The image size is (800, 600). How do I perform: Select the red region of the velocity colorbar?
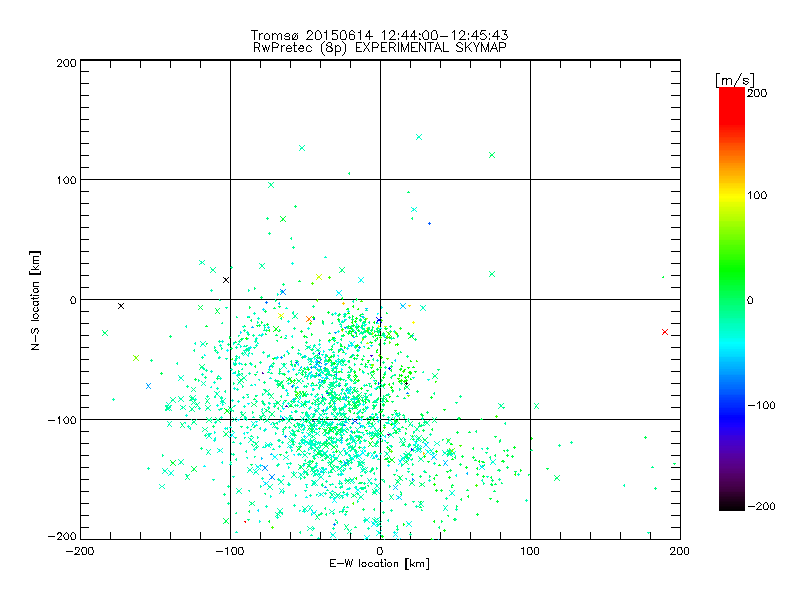pos(732,105)
